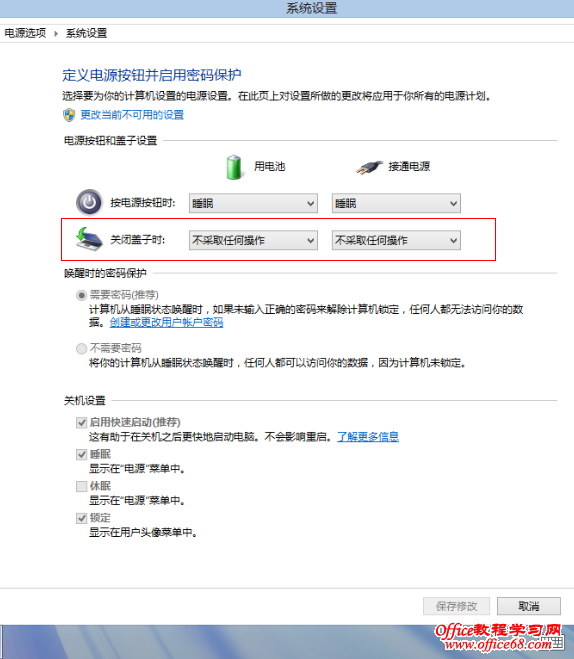Go to 电源选项 in the breadcrumb
This screenshot has width=574, height=659.
pos(25,33)
